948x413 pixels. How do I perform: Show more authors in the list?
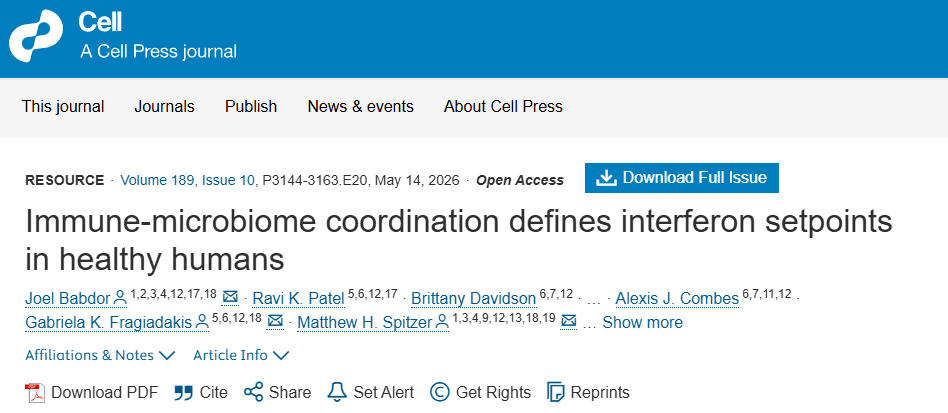point(642,322)
